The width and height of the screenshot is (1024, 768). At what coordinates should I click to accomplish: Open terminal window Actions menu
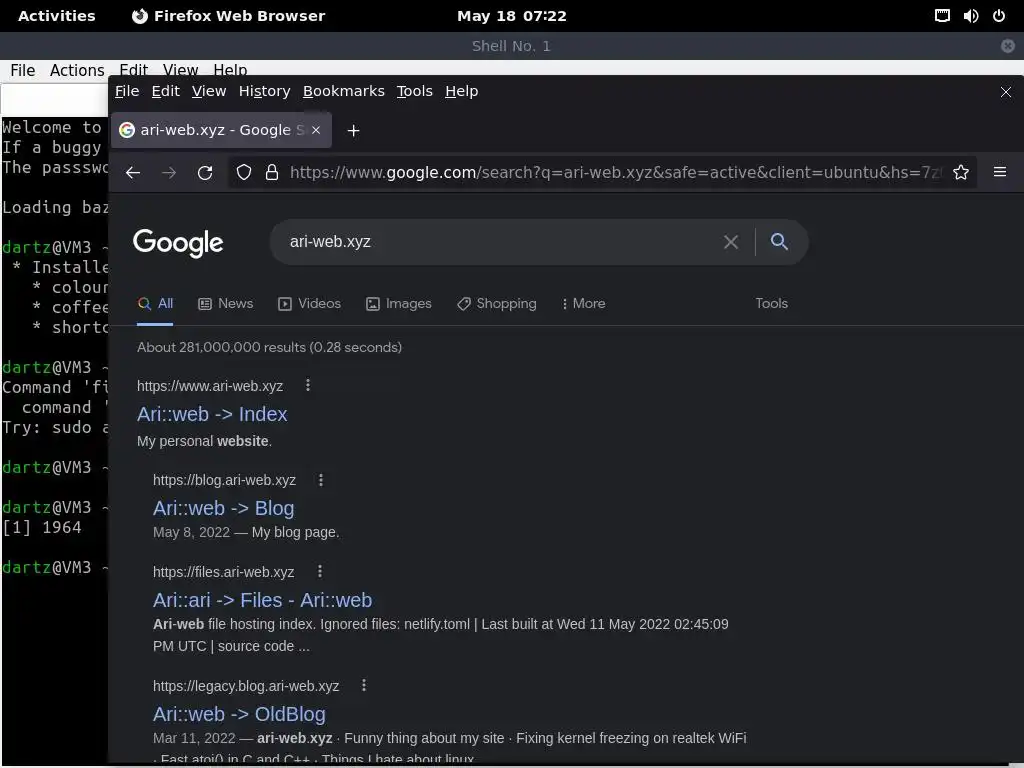pos(77,70)
